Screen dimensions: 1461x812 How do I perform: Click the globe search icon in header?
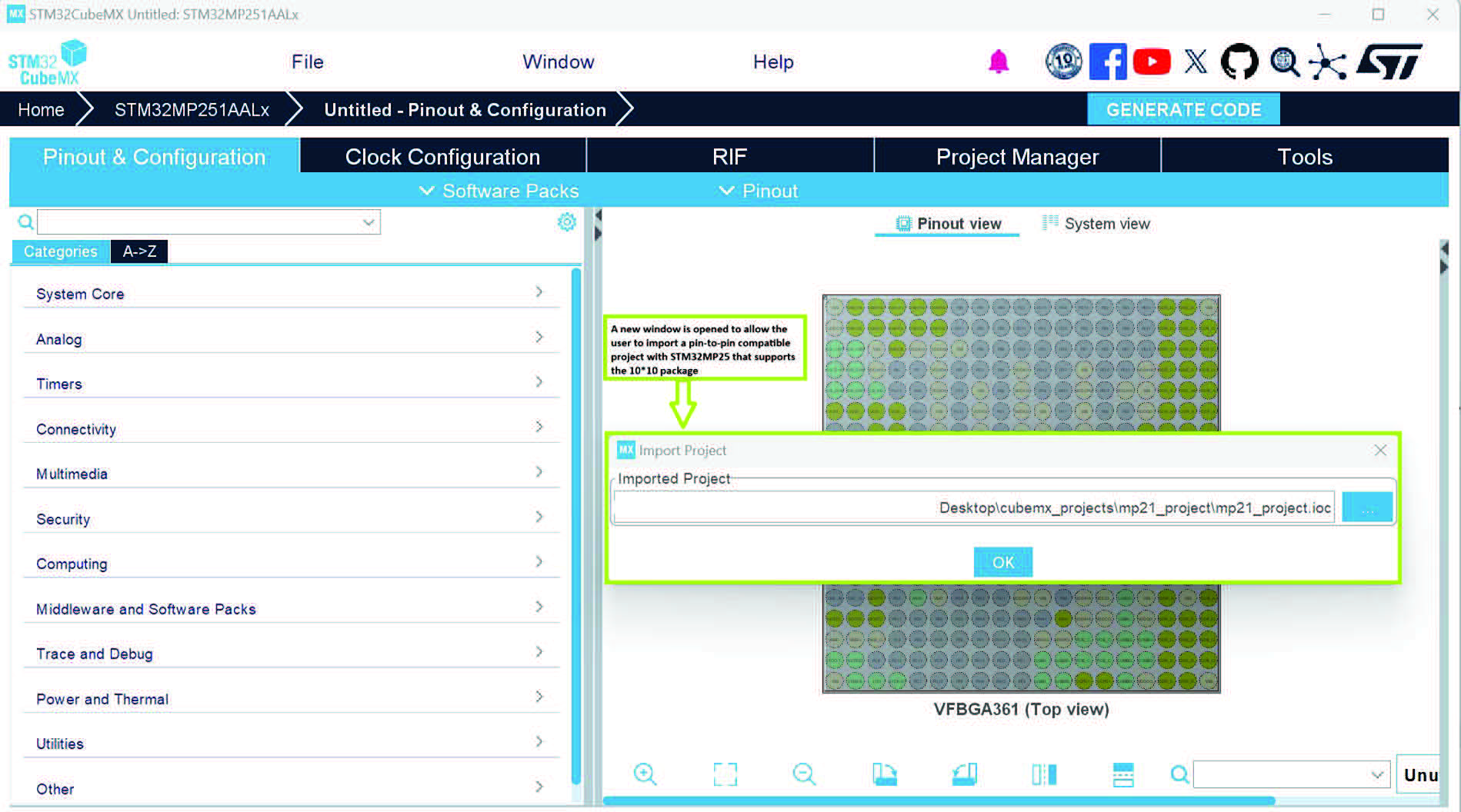click(x=1284, y=62)
